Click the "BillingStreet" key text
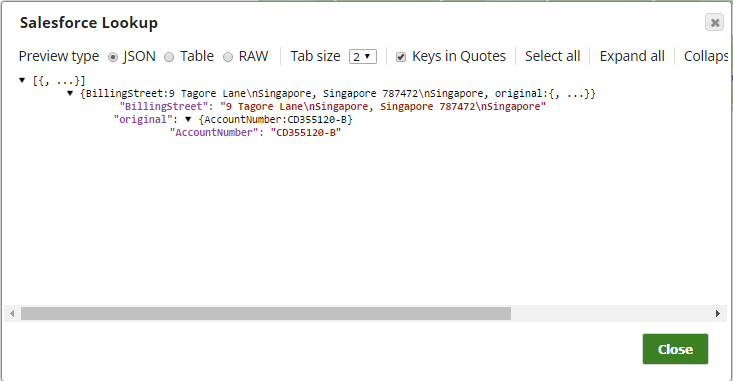Viewport: 733px width, 381px height. click(164, 107)
